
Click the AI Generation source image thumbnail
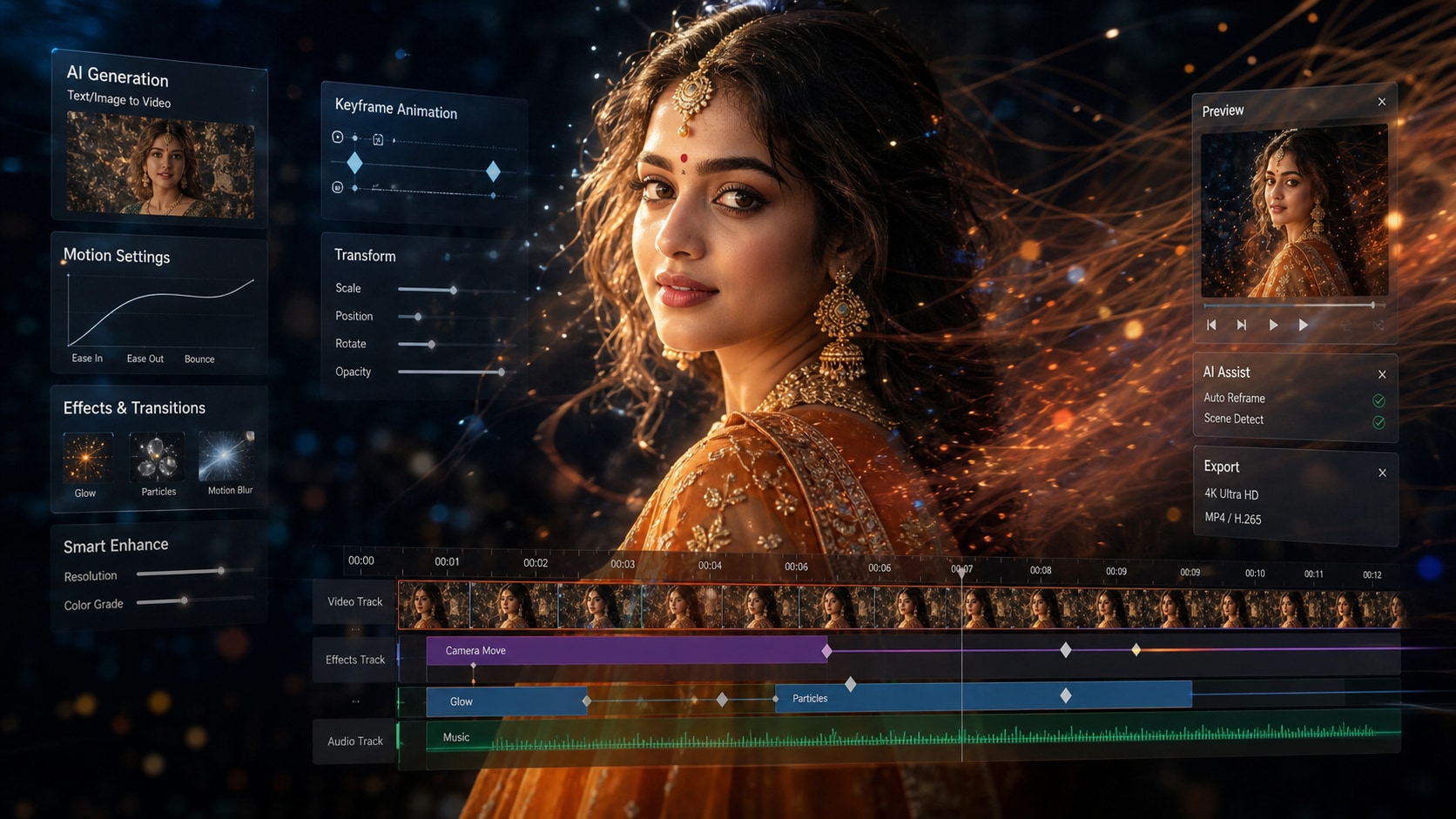coord(161,164)
